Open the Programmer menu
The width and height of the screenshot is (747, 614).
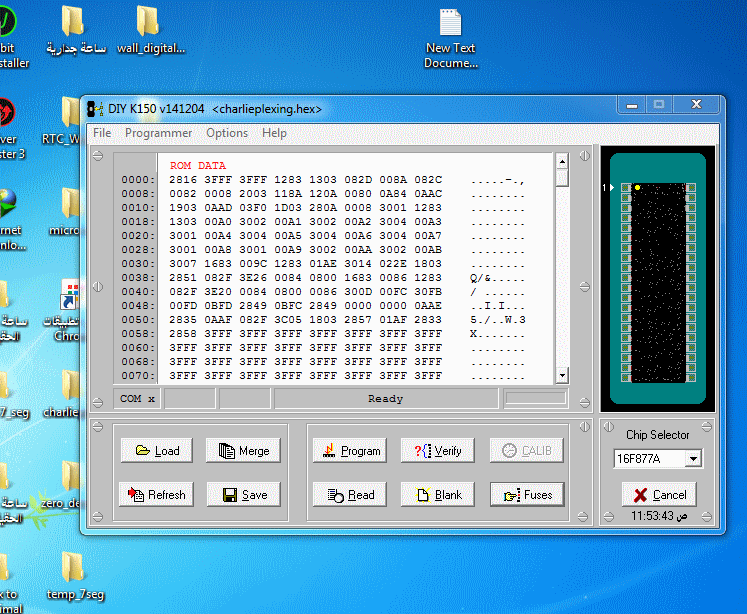tap(158, 133)
